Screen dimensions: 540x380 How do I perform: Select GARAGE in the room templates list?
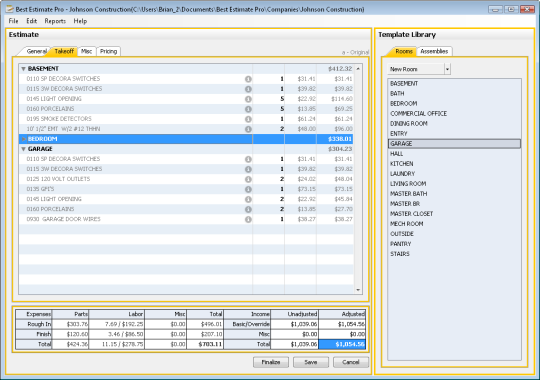(454, 144)
